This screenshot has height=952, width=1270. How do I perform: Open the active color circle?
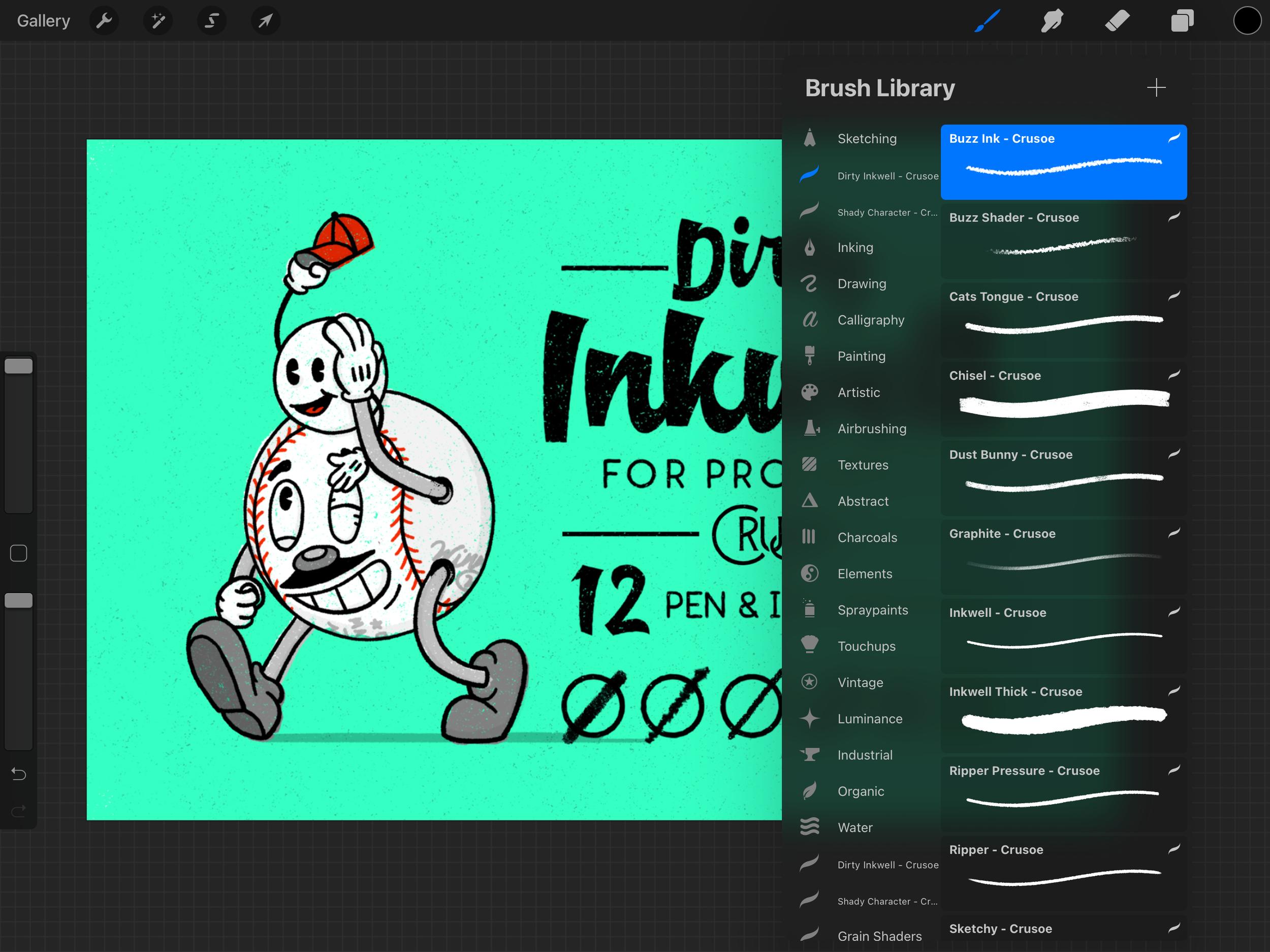point(1247,21)
